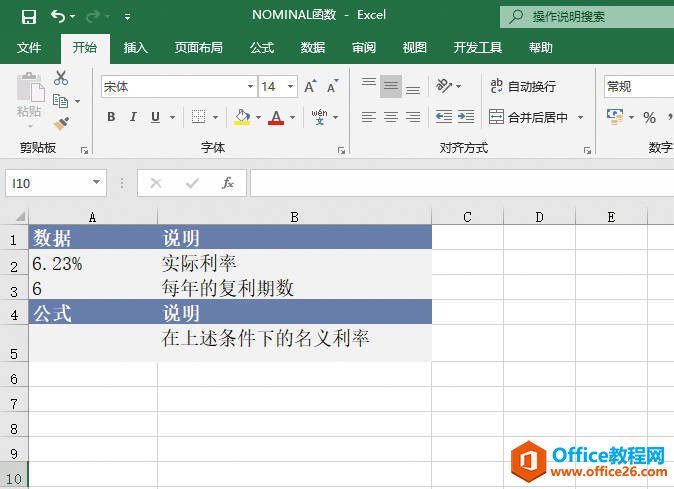Click the Copy icon
Image resolution: width=674 pixels, height=489 pixels.
60,101
